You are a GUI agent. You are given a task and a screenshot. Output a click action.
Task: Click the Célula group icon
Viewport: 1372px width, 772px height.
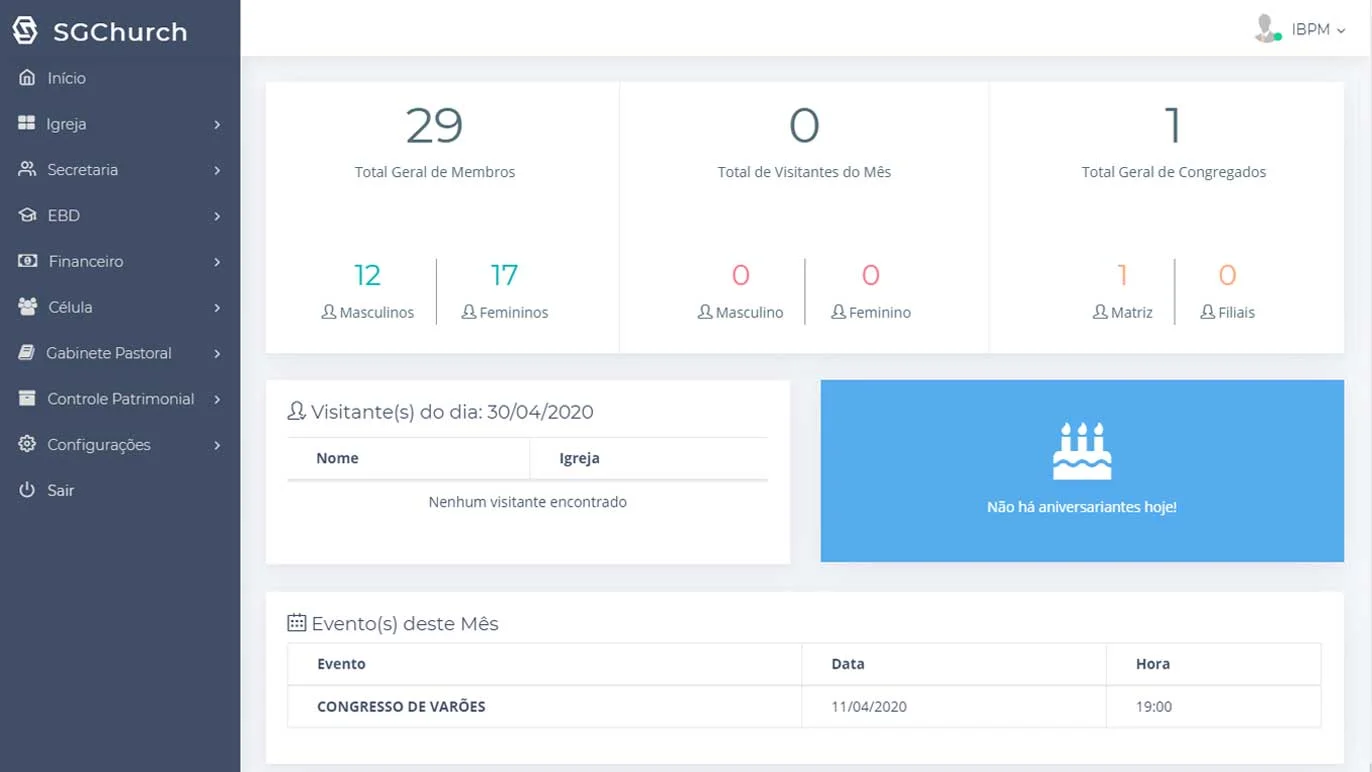(x=27, y=307)
